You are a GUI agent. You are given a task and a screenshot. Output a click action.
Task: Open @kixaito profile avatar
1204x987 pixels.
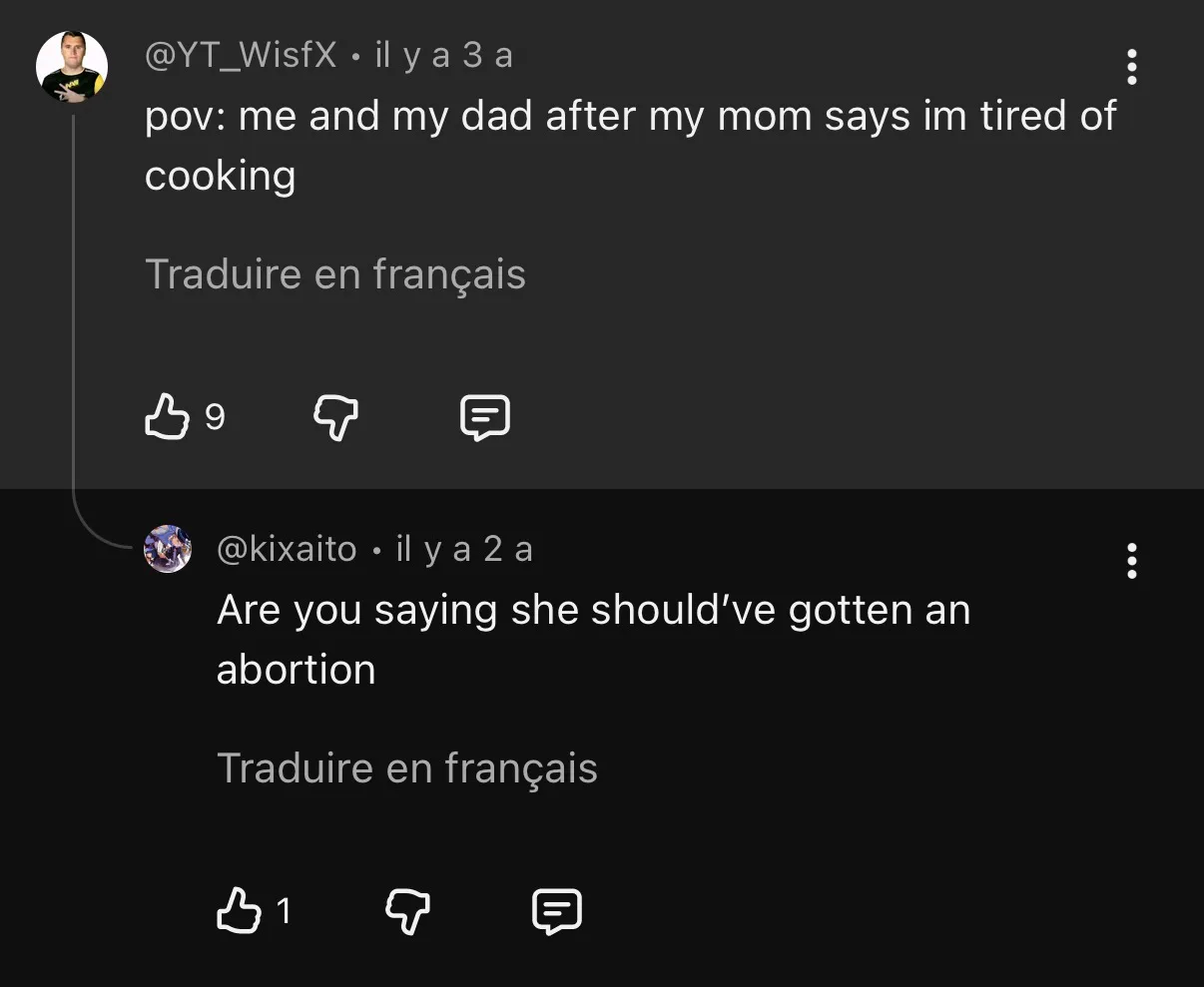coord(168,549)
